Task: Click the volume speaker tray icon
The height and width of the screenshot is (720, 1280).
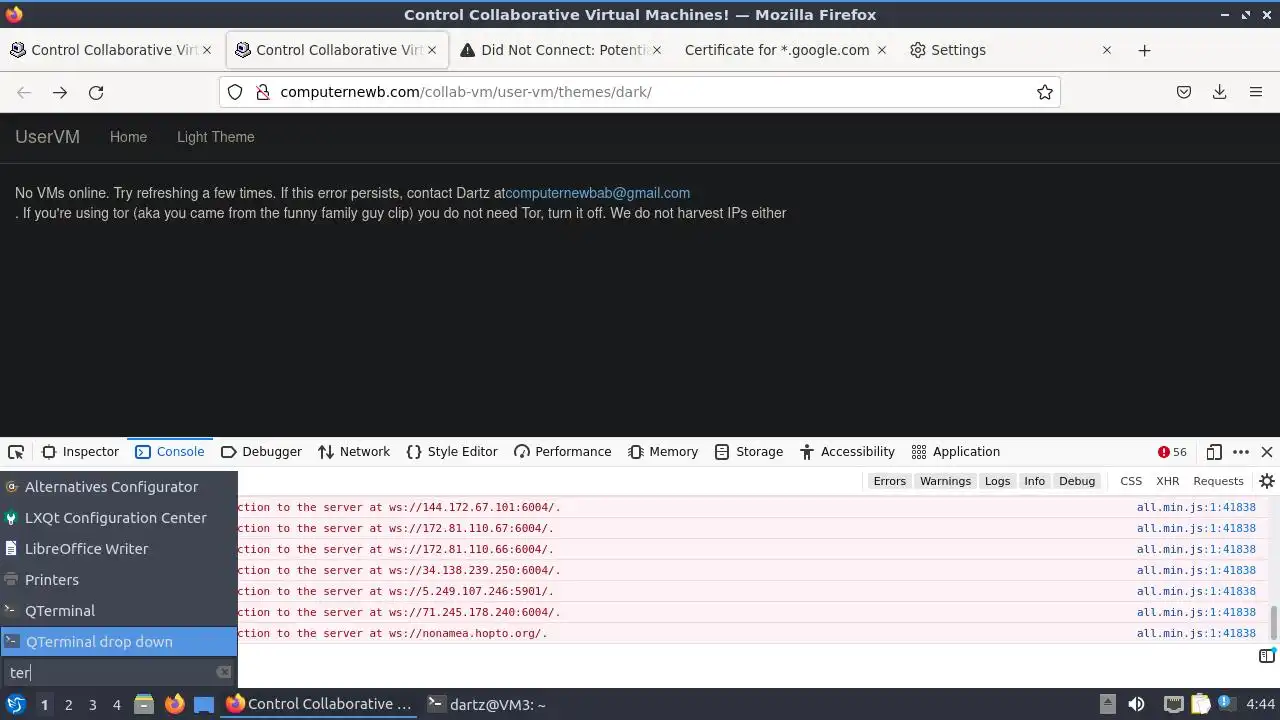Action: (1136, 704)
